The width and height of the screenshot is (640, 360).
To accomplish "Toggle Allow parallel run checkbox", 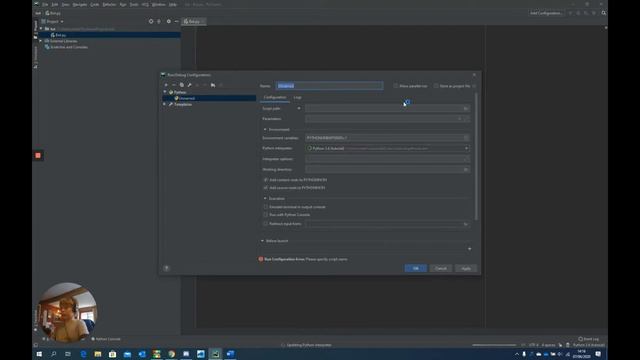I will tap(396, 86).
